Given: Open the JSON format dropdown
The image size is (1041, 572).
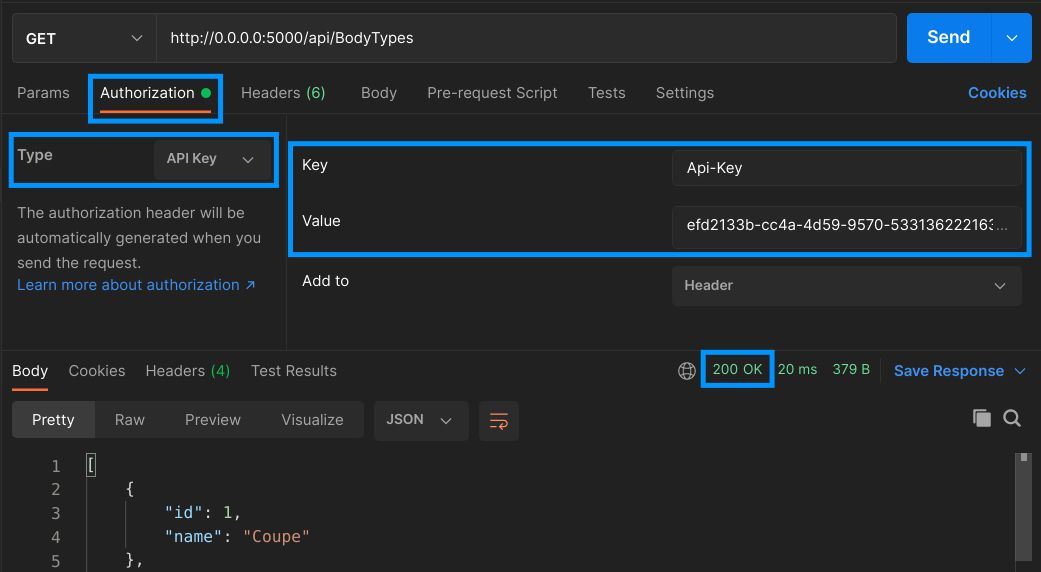Looking at the screenshot, I should 421,421.
